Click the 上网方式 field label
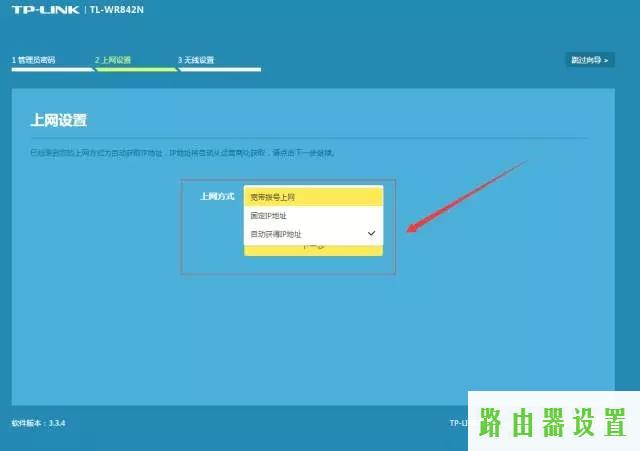Screen dimensions: 640x451 pos(217,197)
